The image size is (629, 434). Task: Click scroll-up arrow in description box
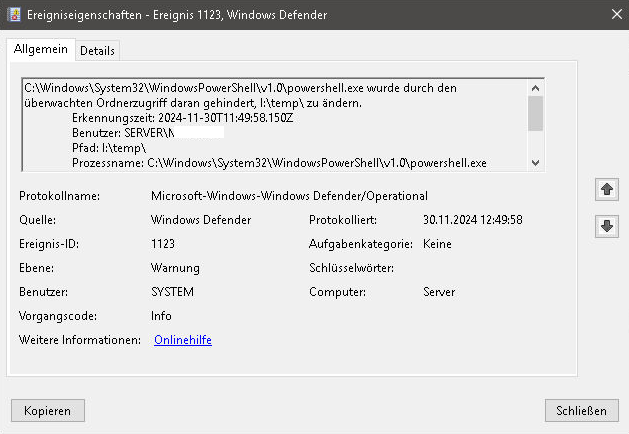[535, 88]
